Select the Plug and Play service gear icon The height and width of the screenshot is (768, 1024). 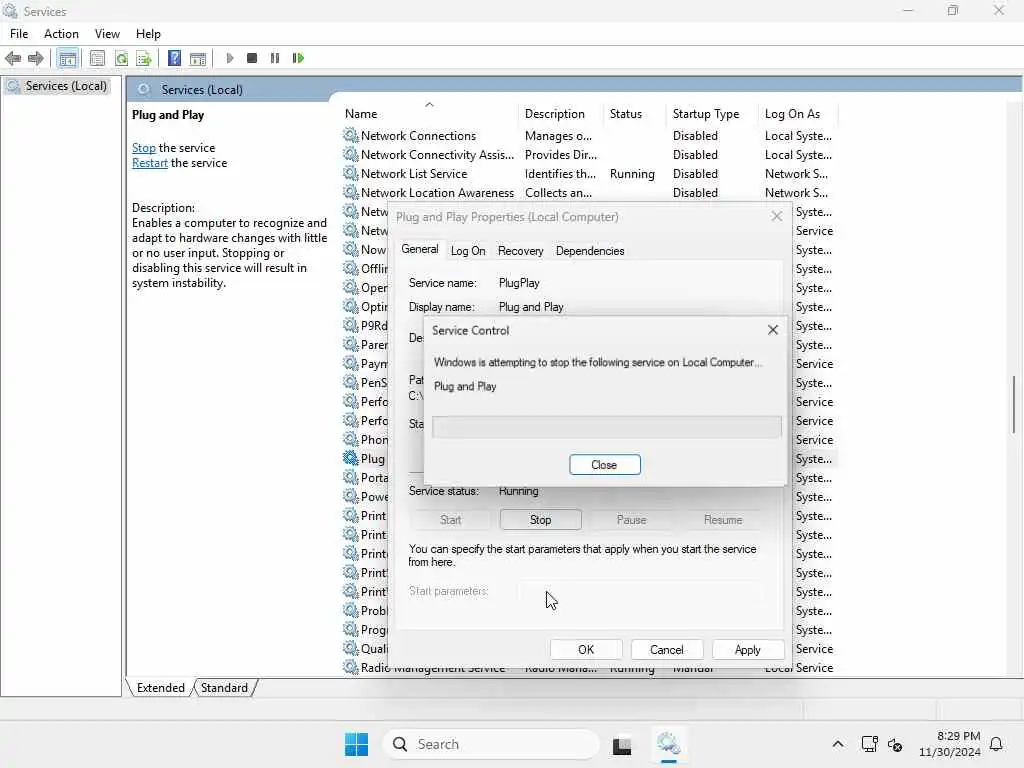point(351,458)
